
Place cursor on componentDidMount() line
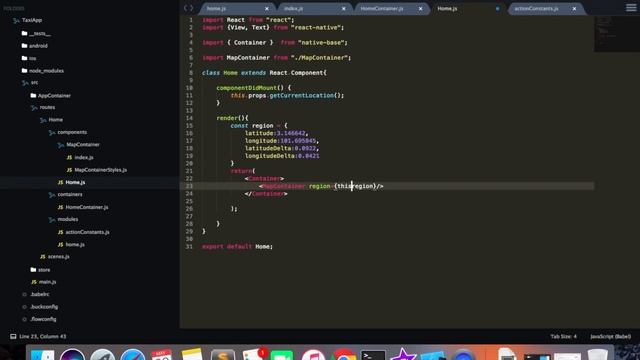tap(253, 88)
